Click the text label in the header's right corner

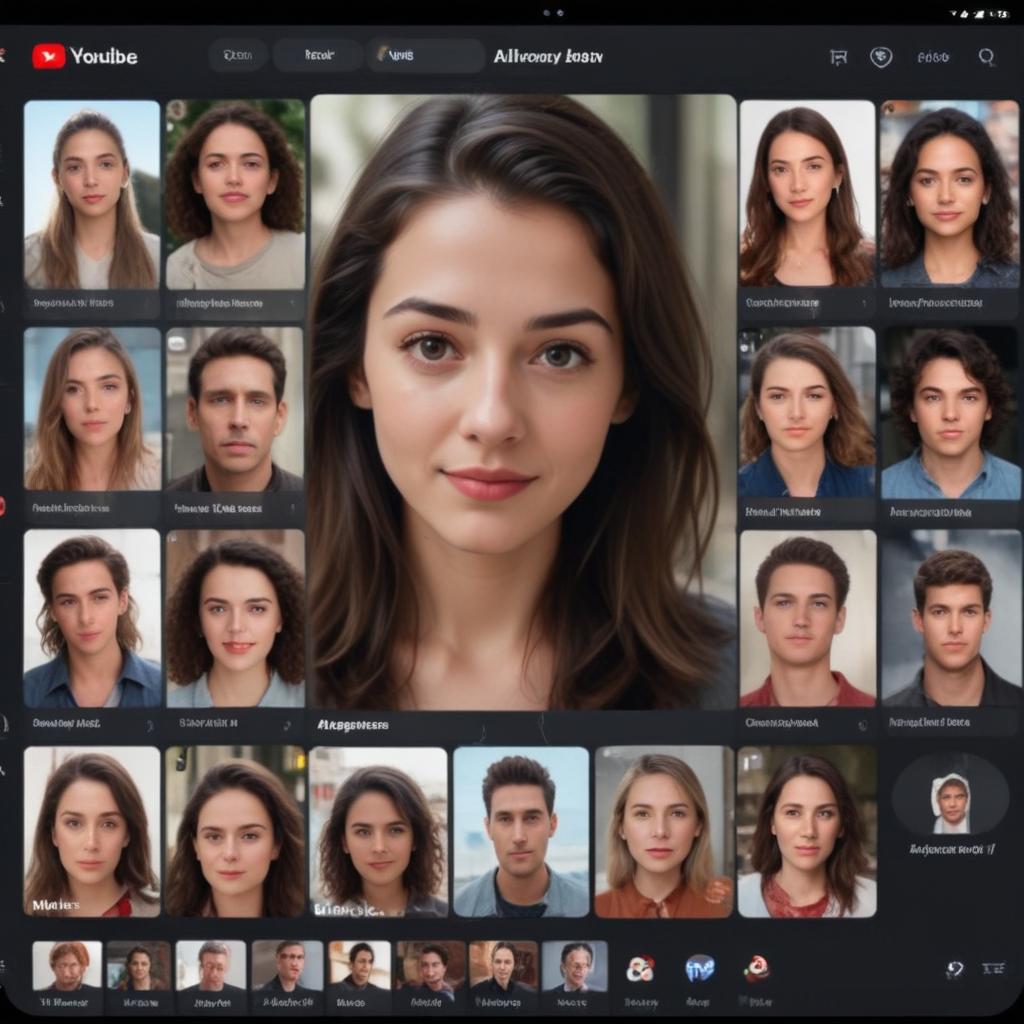(932, 57)
